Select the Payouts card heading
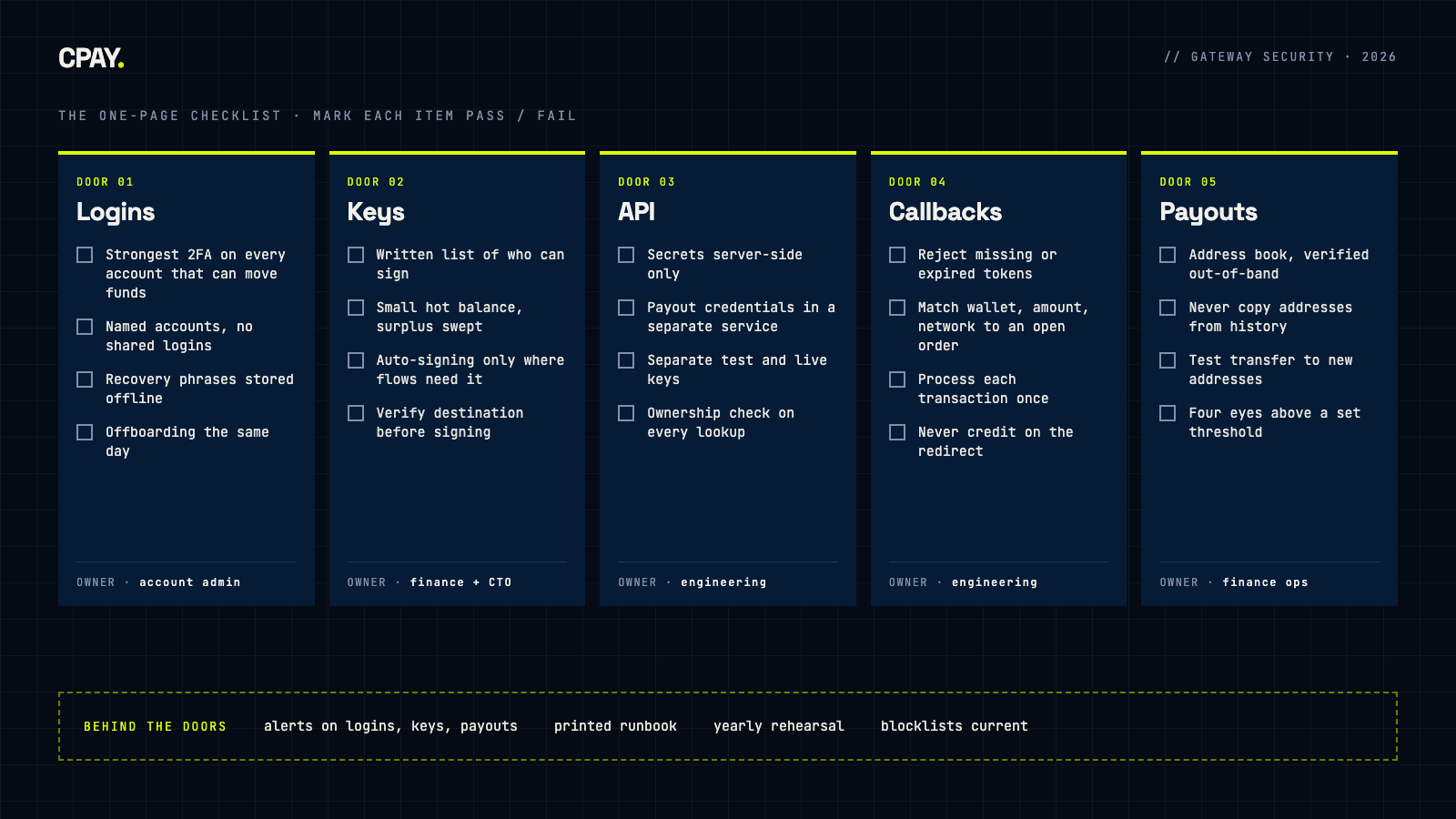Image resolution: width=1456 pixels, height=819 pixels. click(x=1208, y=212)
